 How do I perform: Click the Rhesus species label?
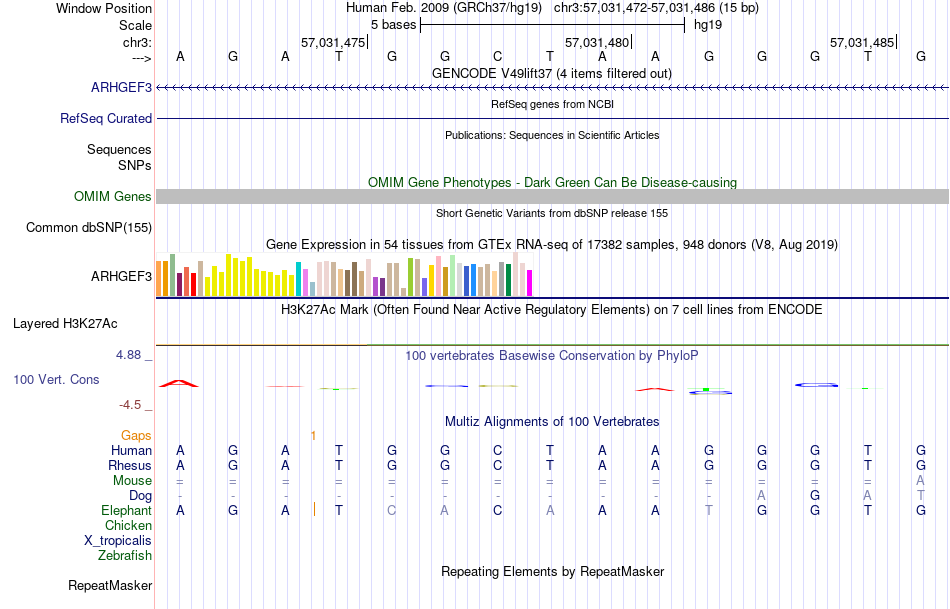(130, 466)
